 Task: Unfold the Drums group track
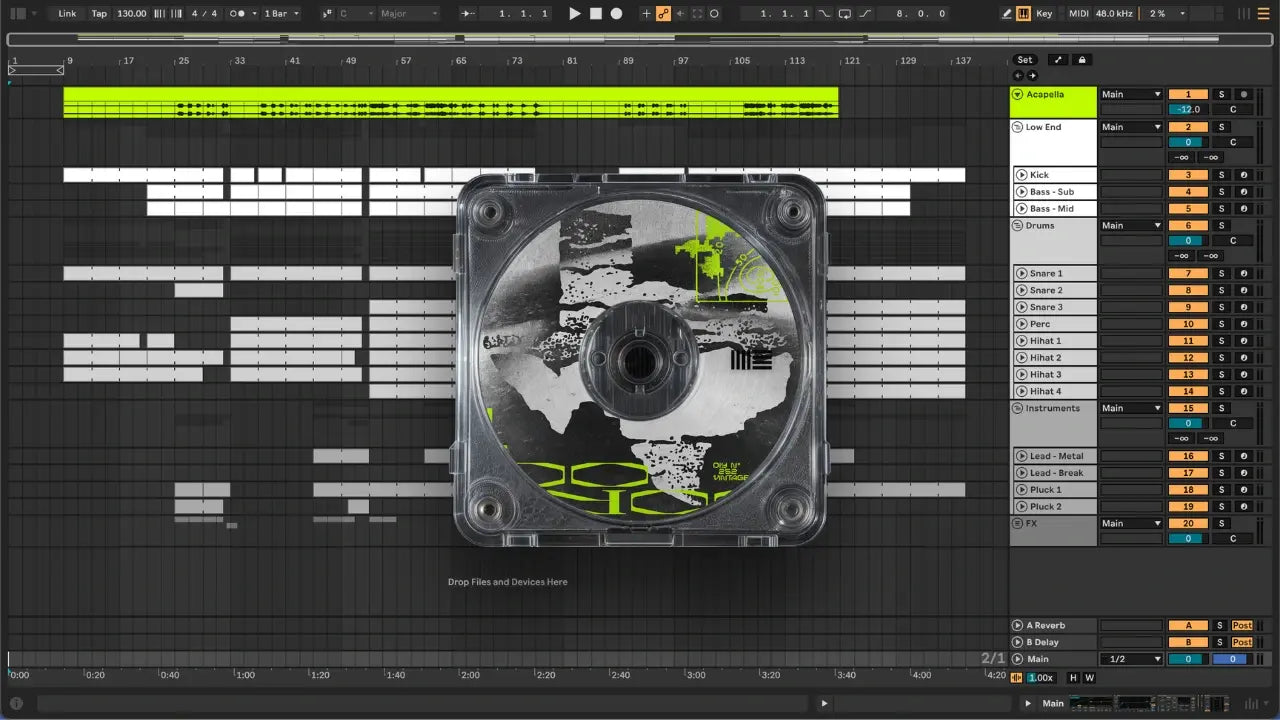point(1018,226)
